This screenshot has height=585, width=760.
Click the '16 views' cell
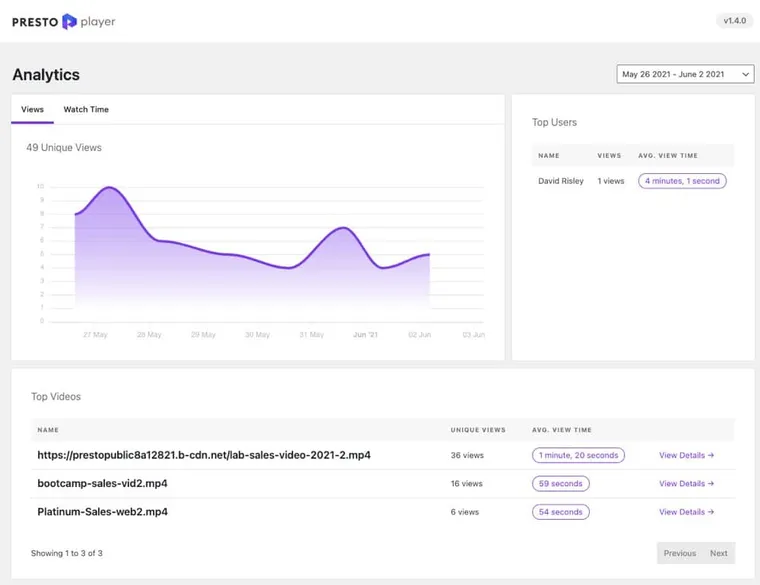(x=467, y=483)
